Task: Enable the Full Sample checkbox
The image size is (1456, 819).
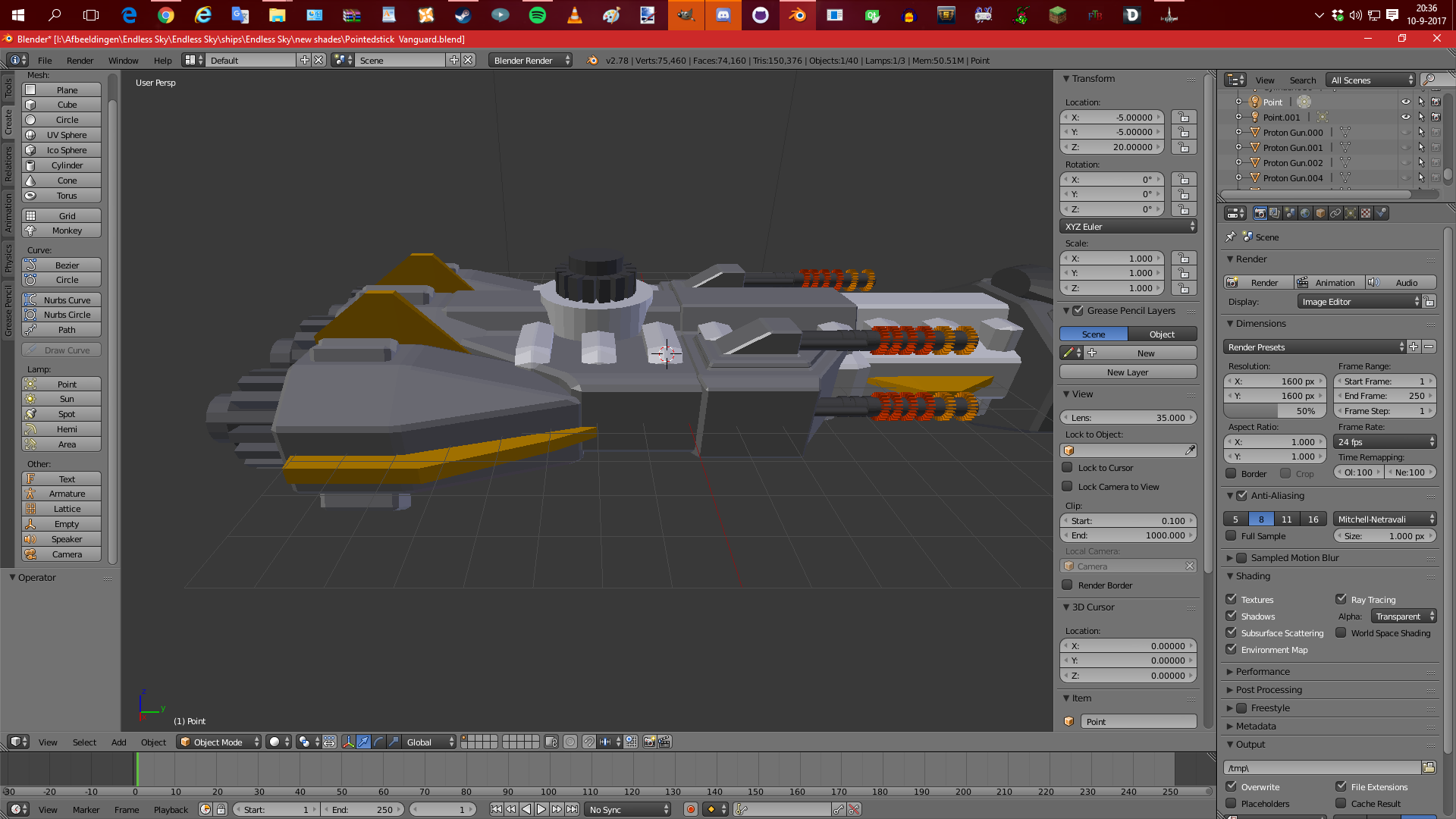Action: [1232, 536]
